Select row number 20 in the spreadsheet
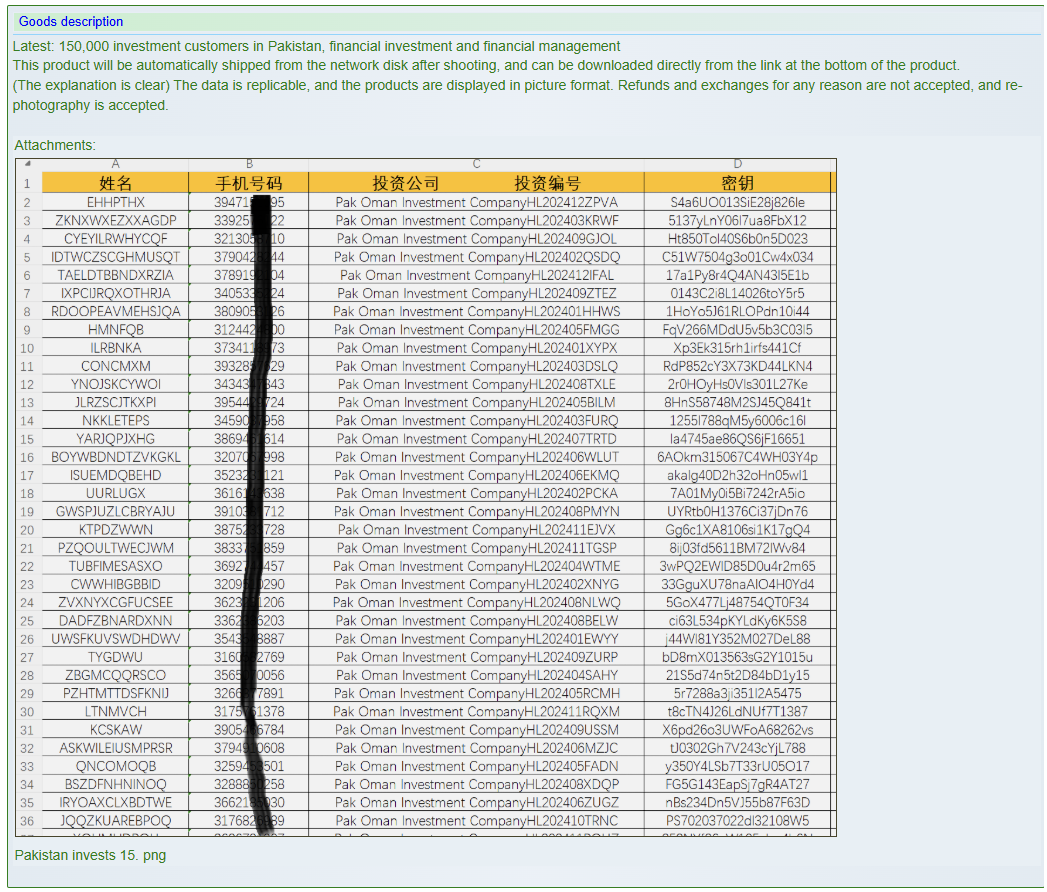Viewport: 1047px width, 892px height. pos(27,530)
